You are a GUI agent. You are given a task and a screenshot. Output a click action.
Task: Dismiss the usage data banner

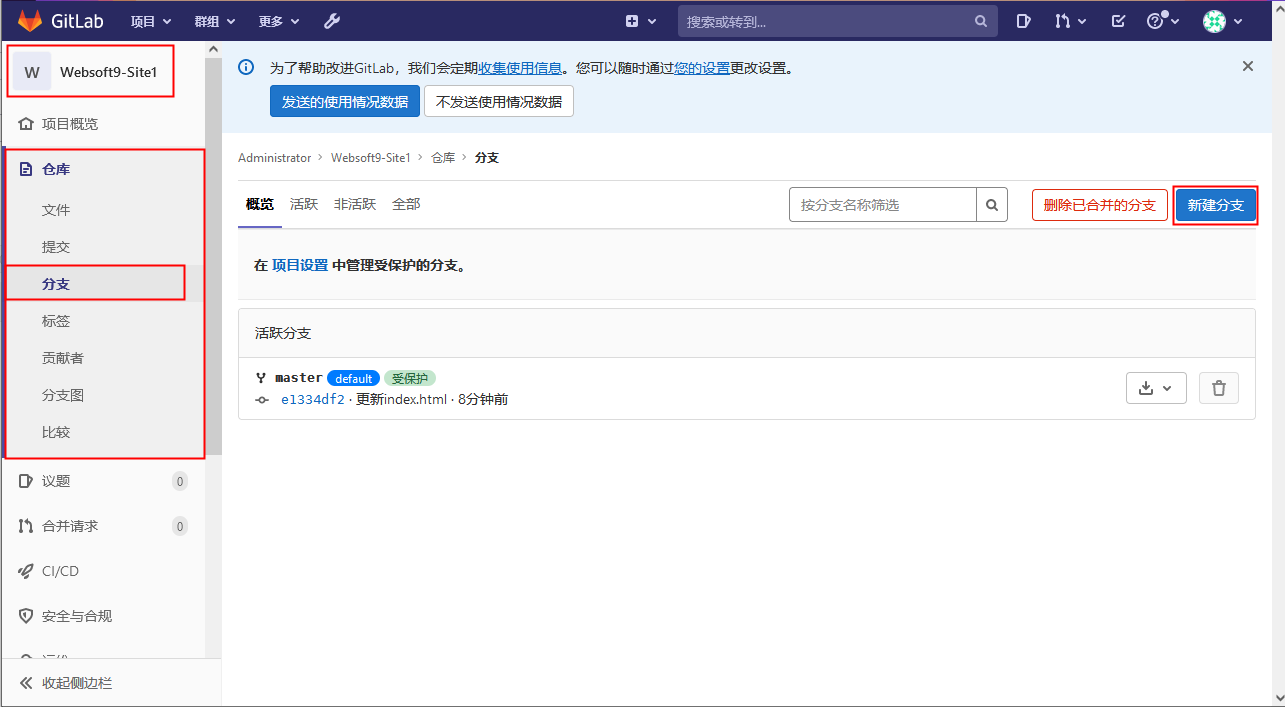click(x=1247, y=66)
